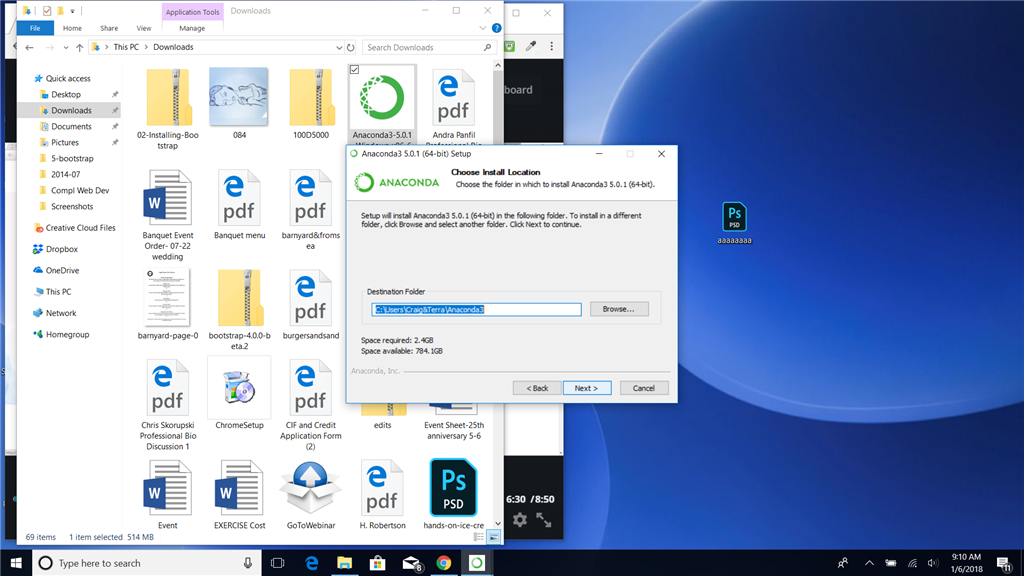Viewport: 1024px width, 576px height.
Task: Select the barnyard&fromsea PDF file
Action: (x=311, y=198)
